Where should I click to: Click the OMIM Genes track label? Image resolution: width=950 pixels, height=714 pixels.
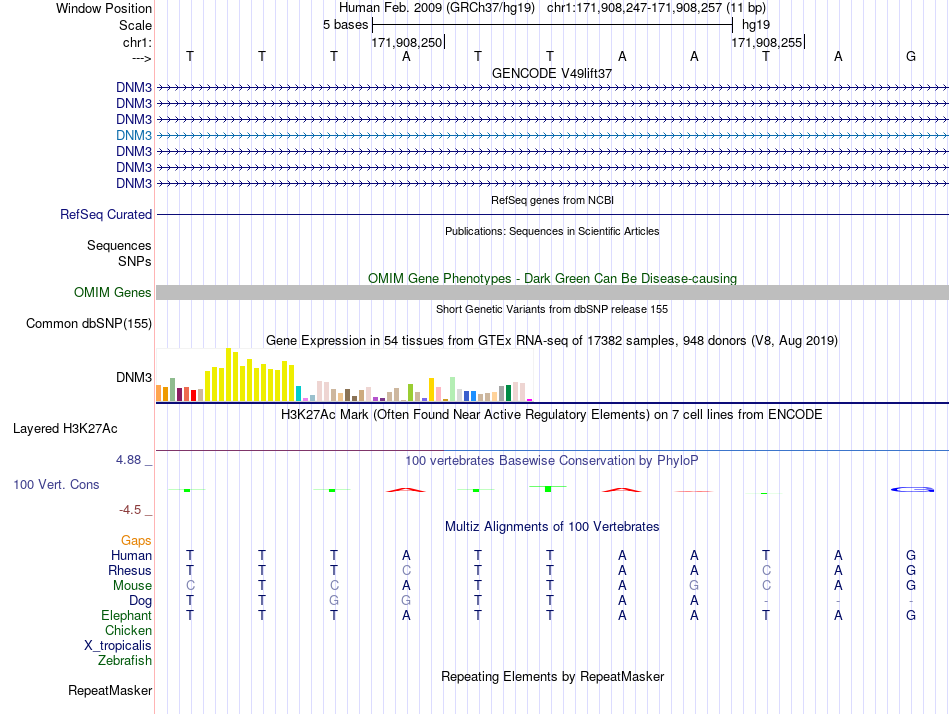113,293
